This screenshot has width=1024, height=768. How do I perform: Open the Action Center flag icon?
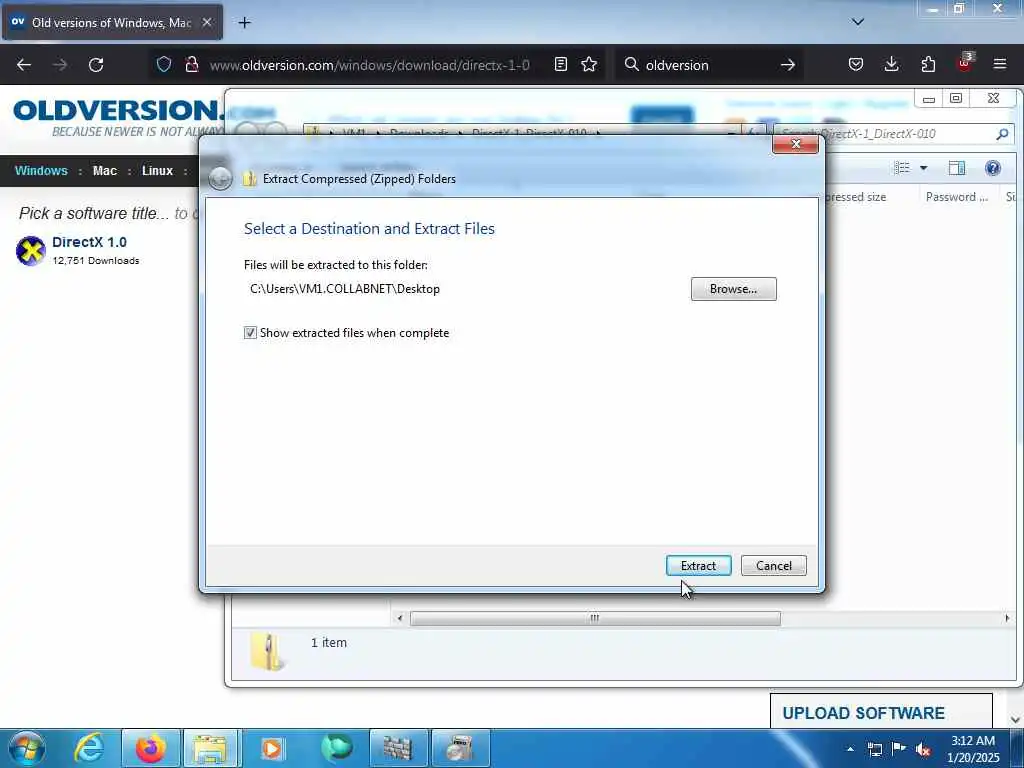coord(898,749)
